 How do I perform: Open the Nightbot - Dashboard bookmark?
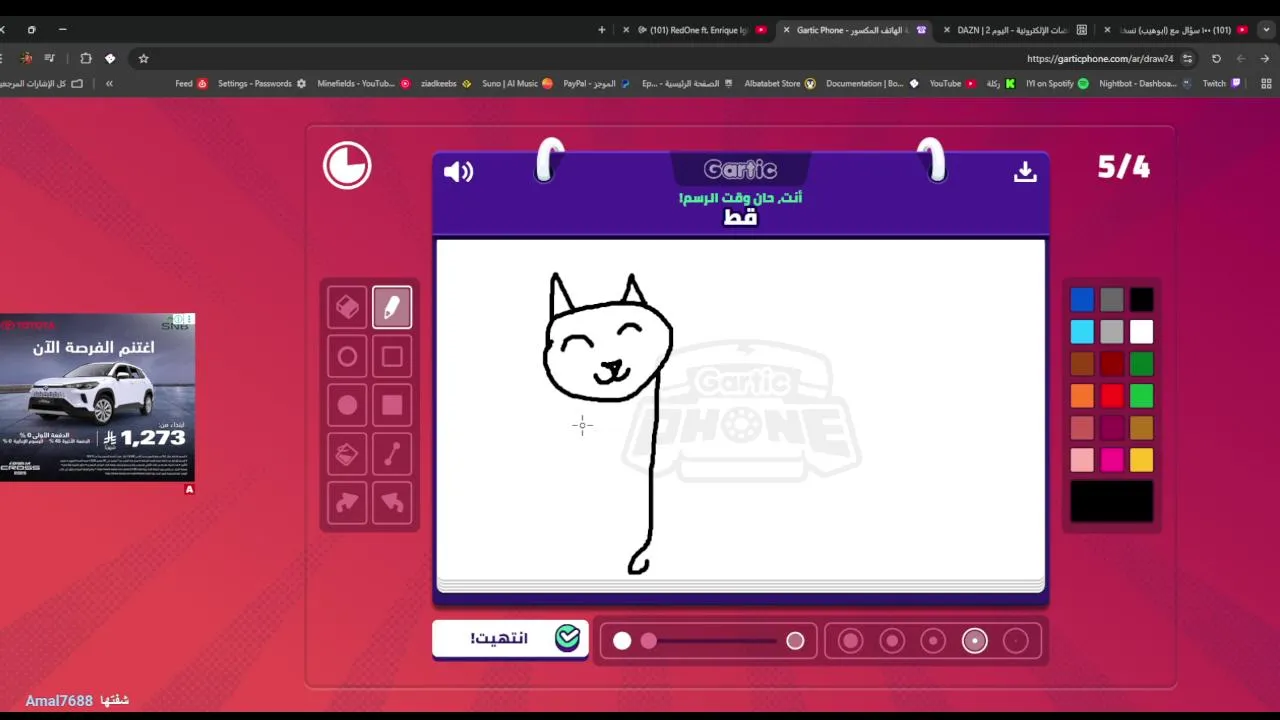pyautogui.click(x=1145, y=84)
